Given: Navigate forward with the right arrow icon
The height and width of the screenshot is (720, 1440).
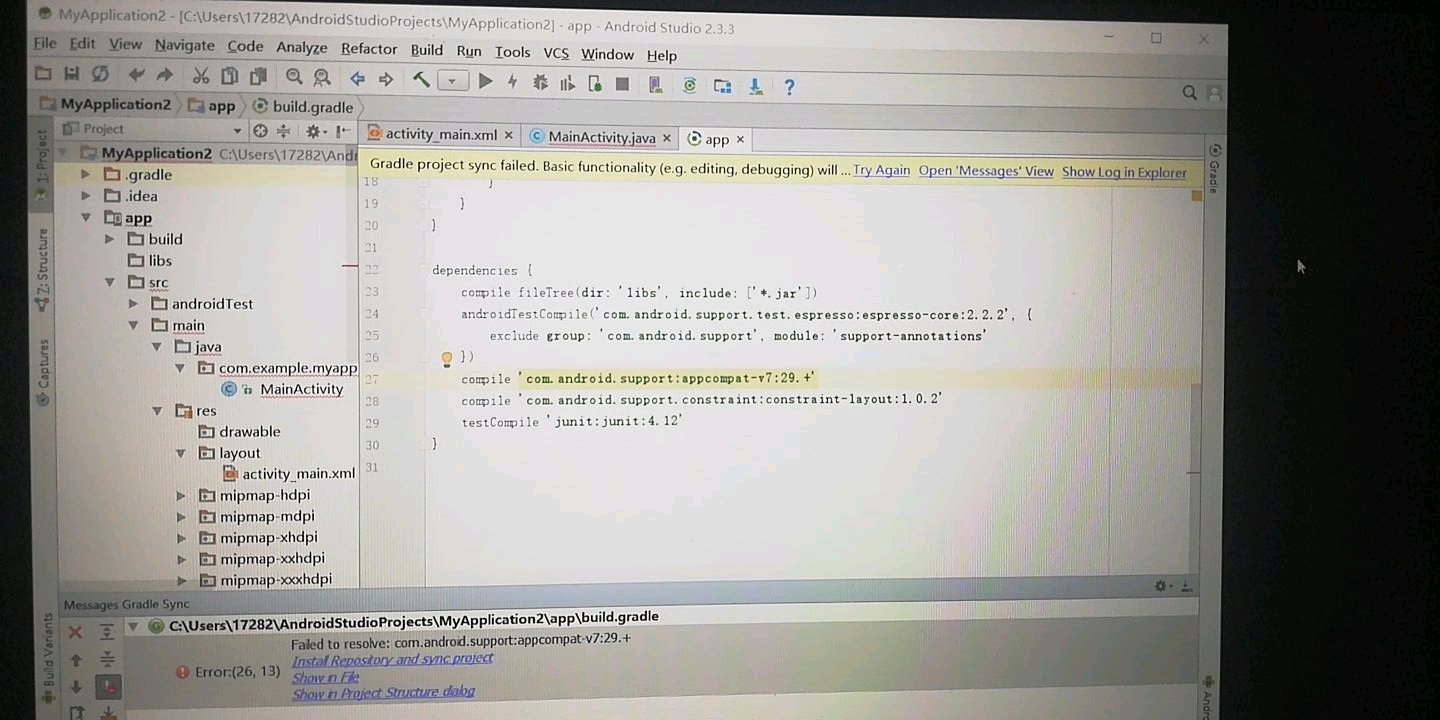Looking at the screenshot, I should [x=386, y=79].
